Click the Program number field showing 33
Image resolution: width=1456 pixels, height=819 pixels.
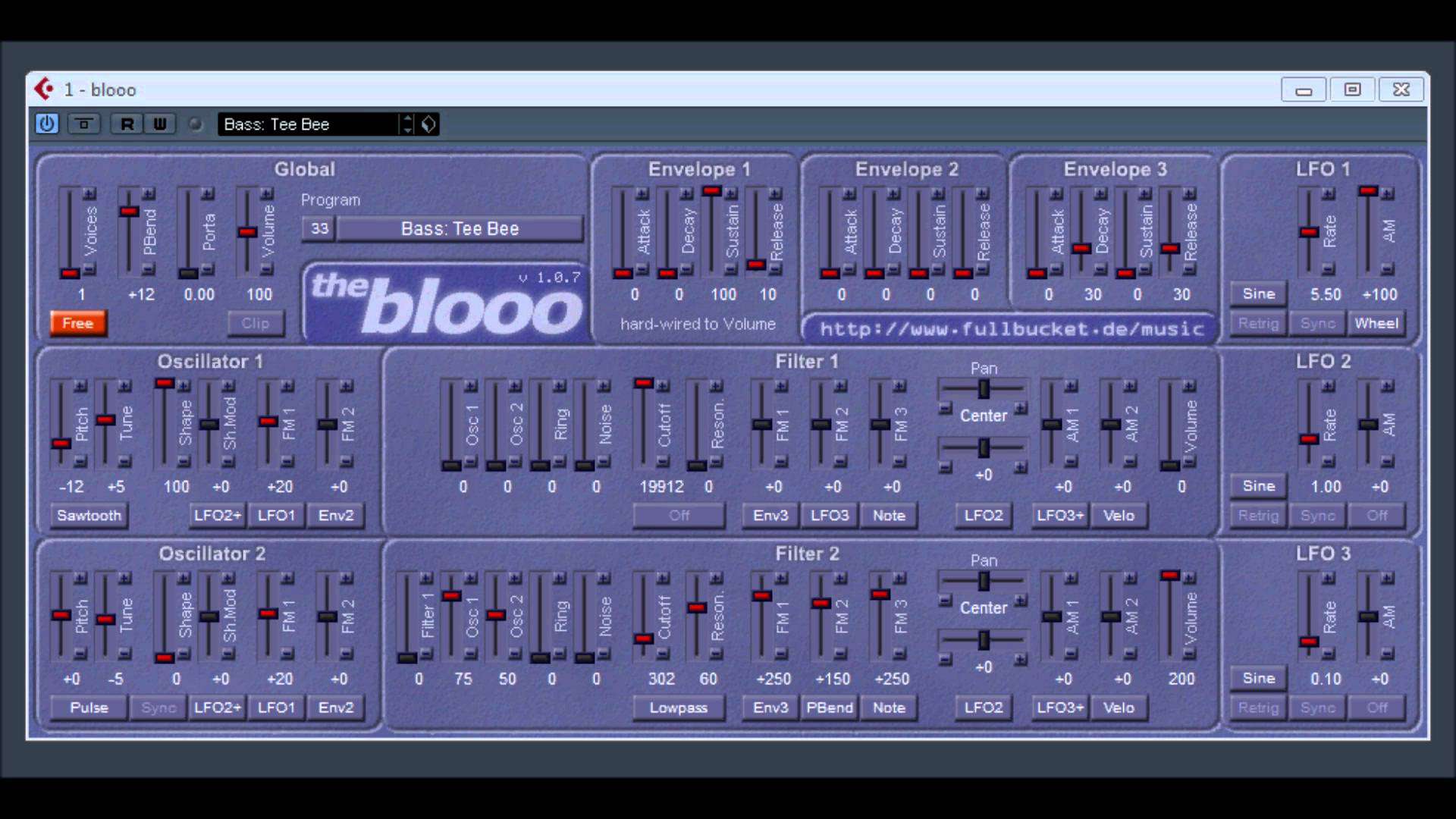(318, 228)
